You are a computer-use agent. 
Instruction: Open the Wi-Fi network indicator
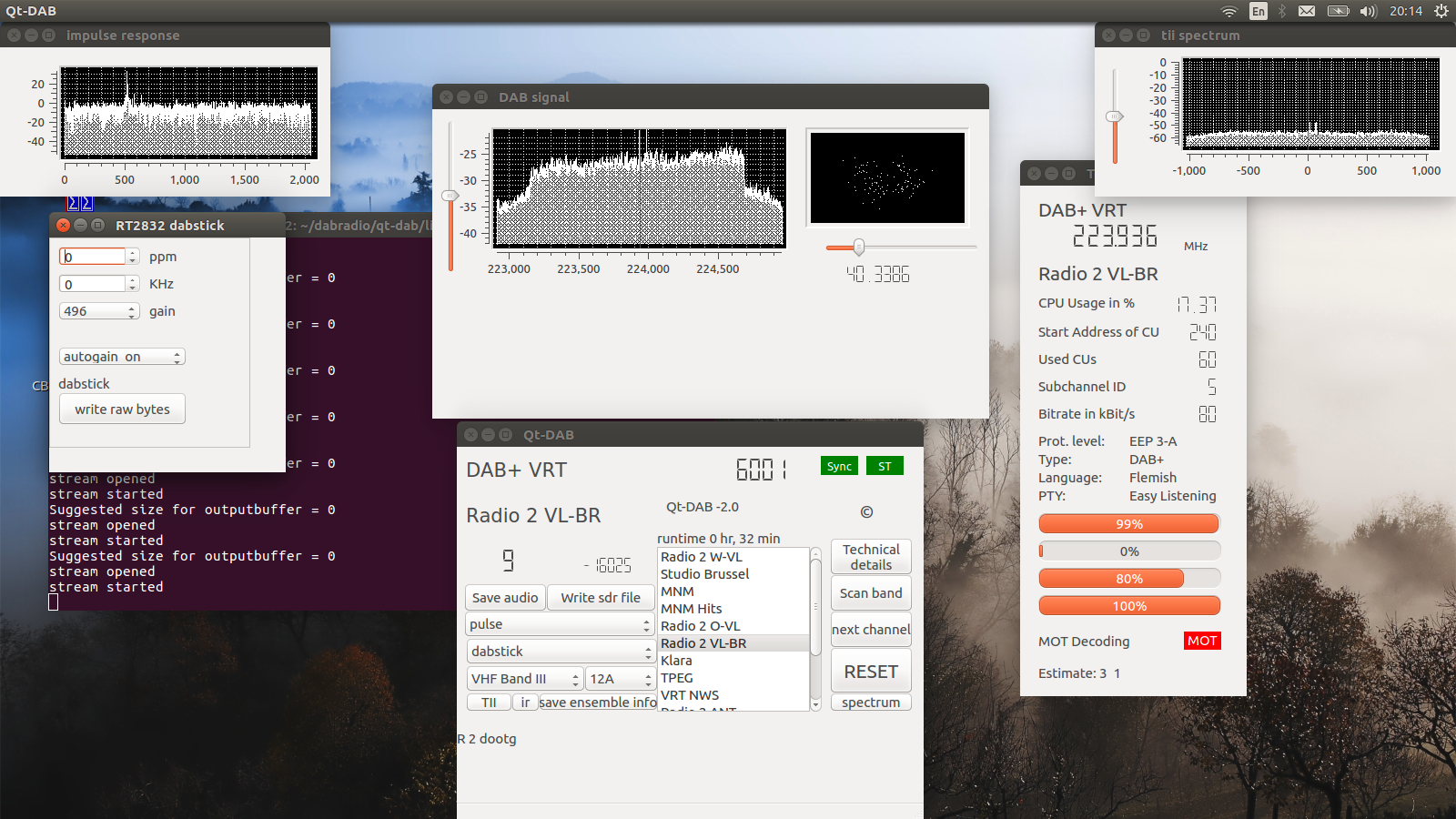click(1228, 11)
